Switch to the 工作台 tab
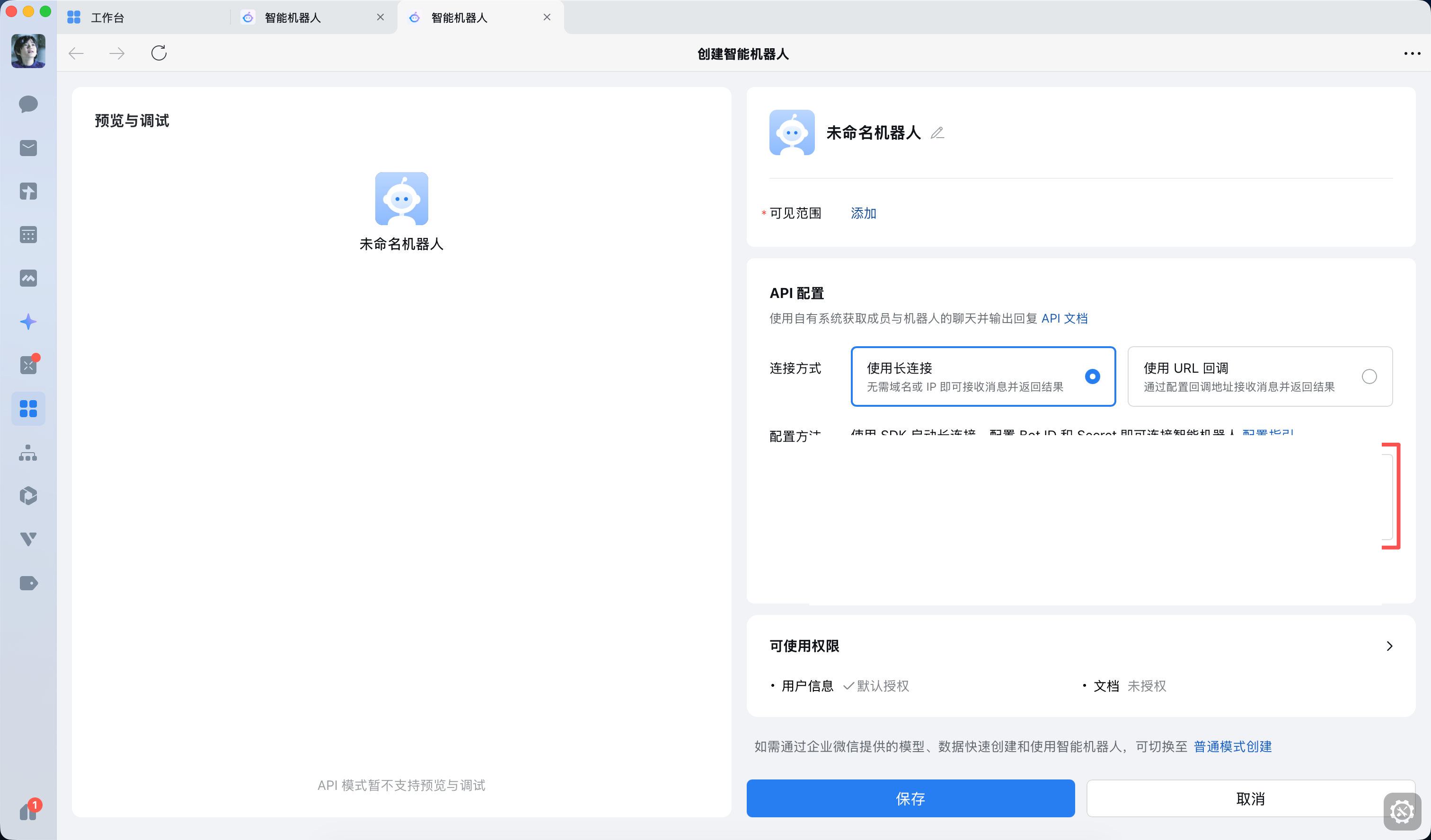The height and width of the screenshot is (840, 1431). (107, 17)
